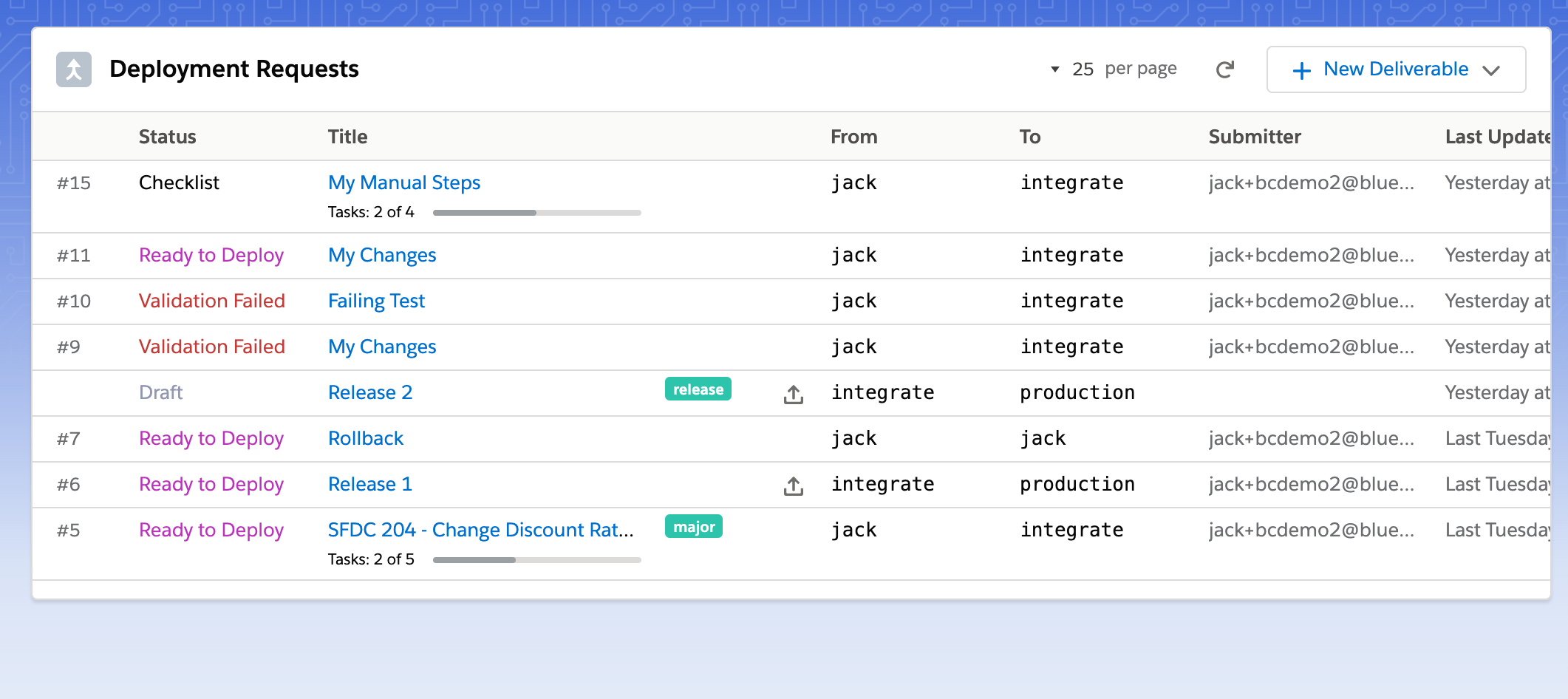Click the submitter email in row #15
The height and width of the screenshot is (699, 1568).
click(1312, 183)
